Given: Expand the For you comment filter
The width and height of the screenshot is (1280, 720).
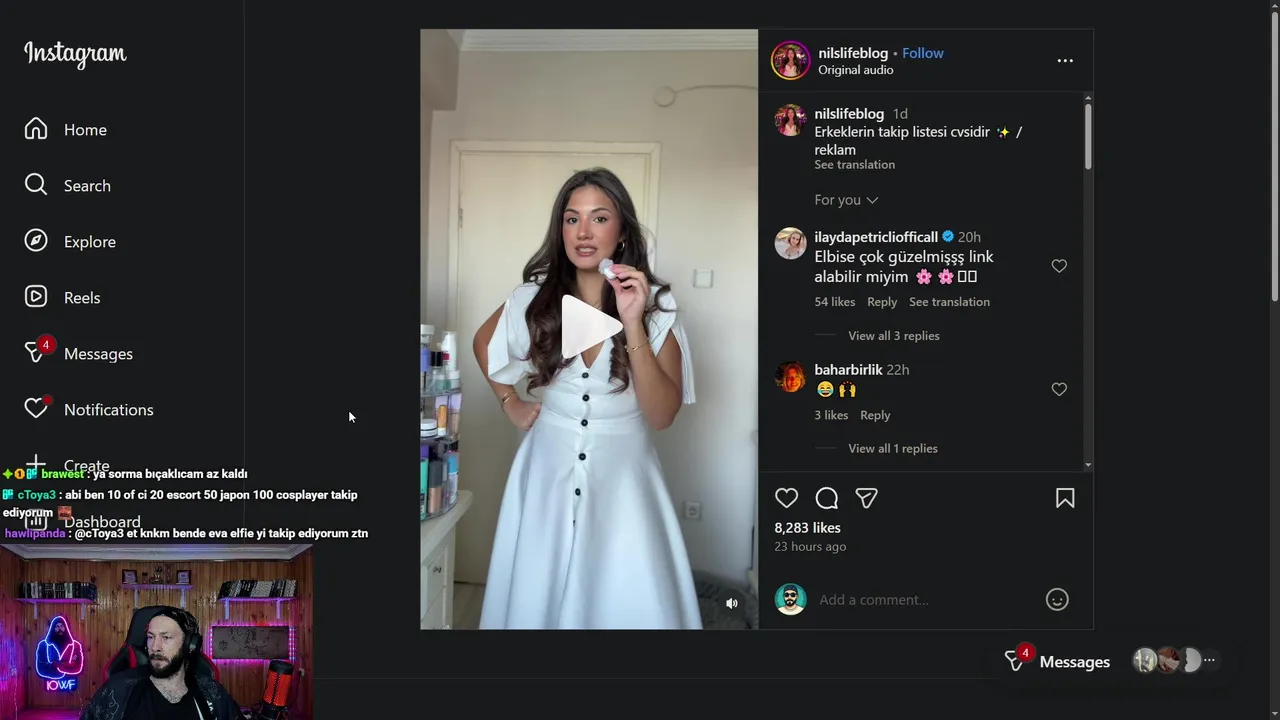Looking at the screenshot, I should point(846,200).
